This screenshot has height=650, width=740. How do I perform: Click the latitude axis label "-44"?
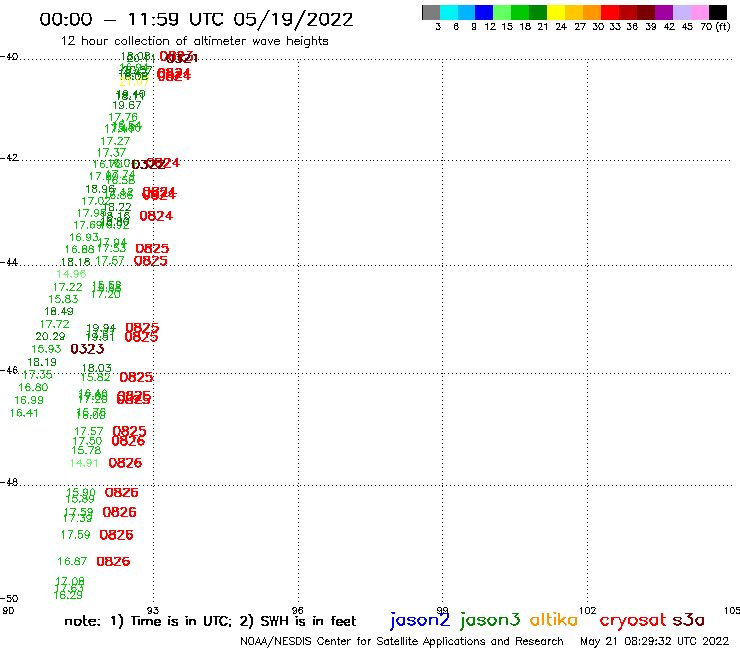click(9, 262)
